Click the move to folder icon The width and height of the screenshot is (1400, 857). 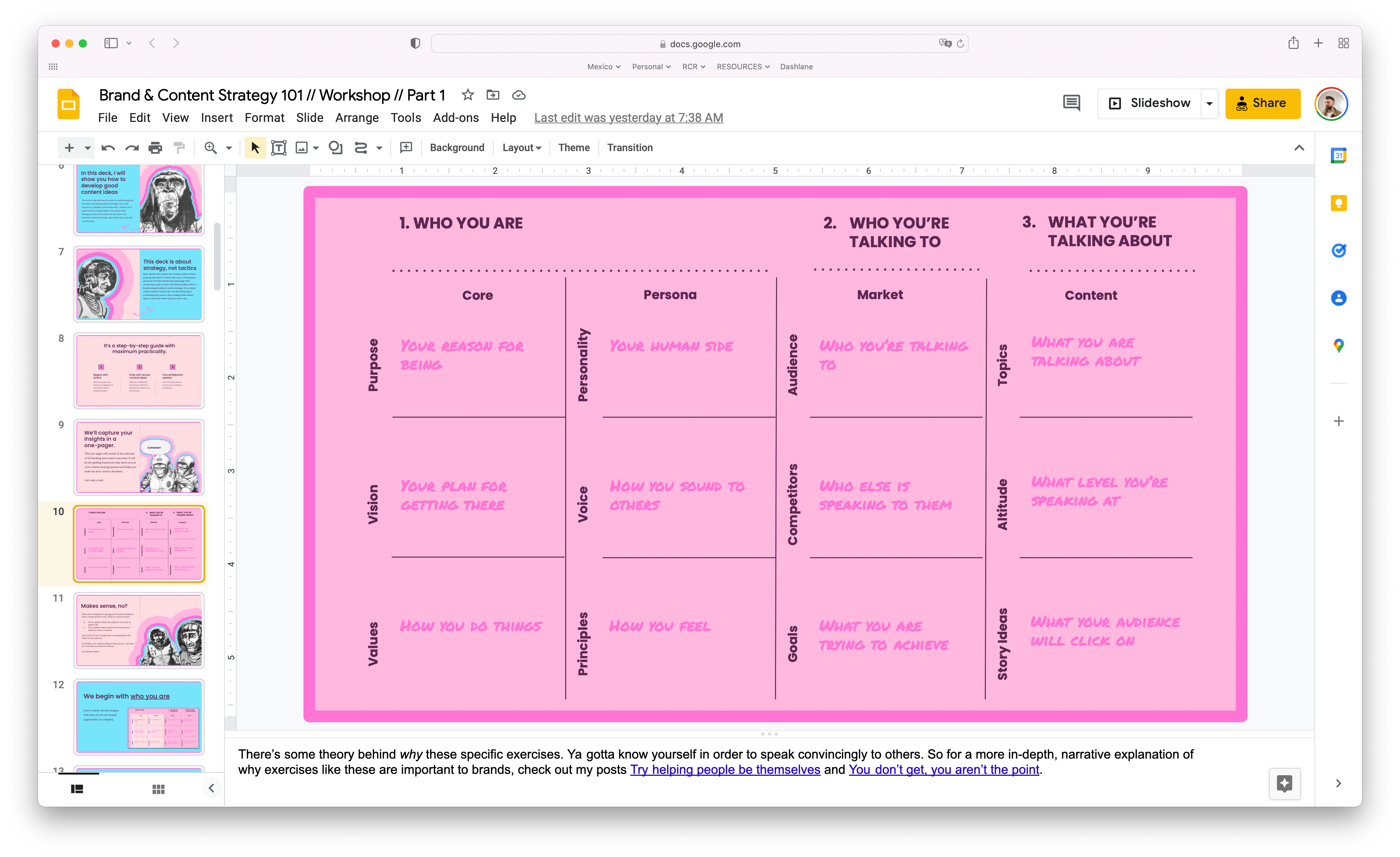point(493,95)
